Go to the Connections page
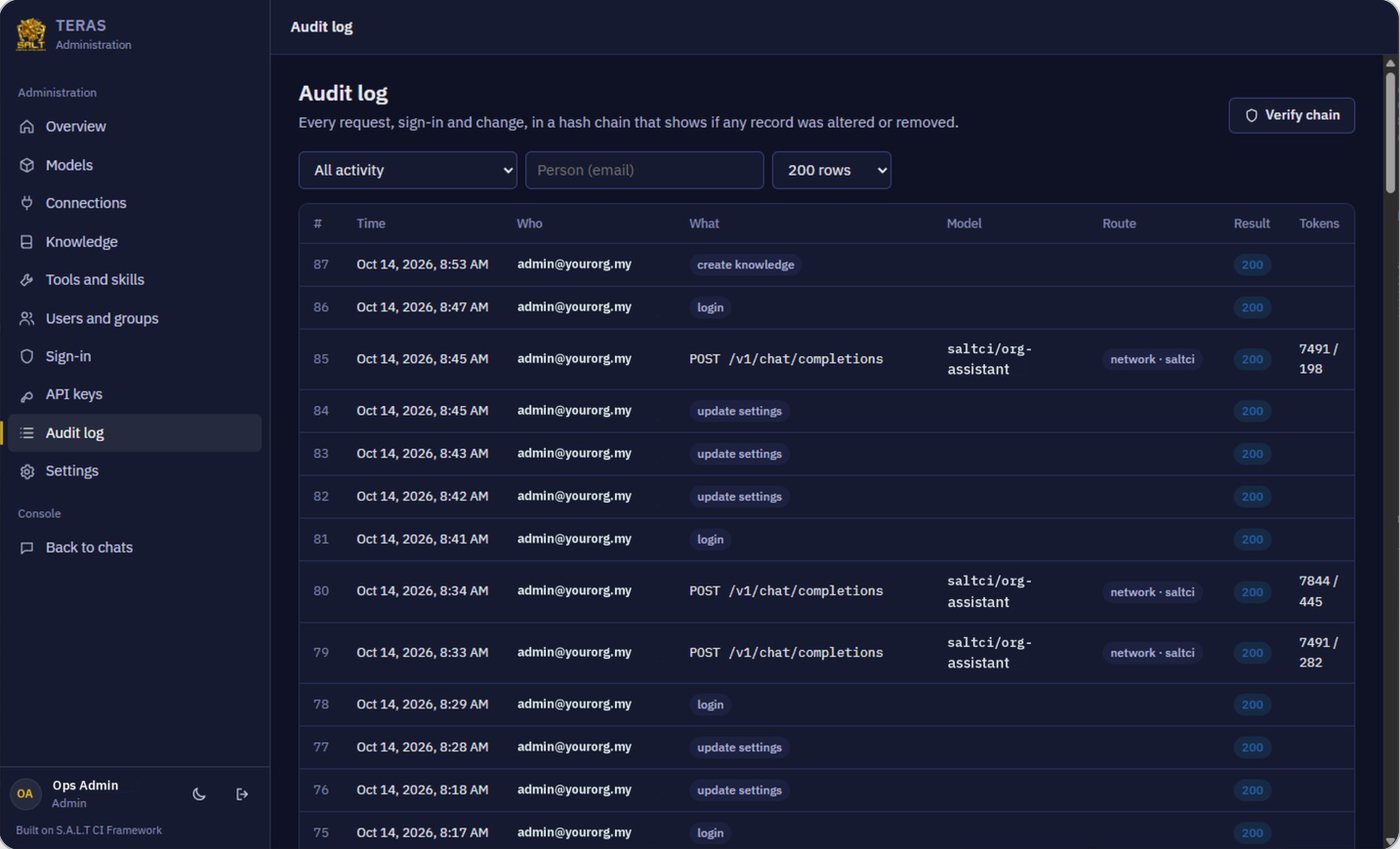The width and height of the screenshot is (1400, 849). 134,203
